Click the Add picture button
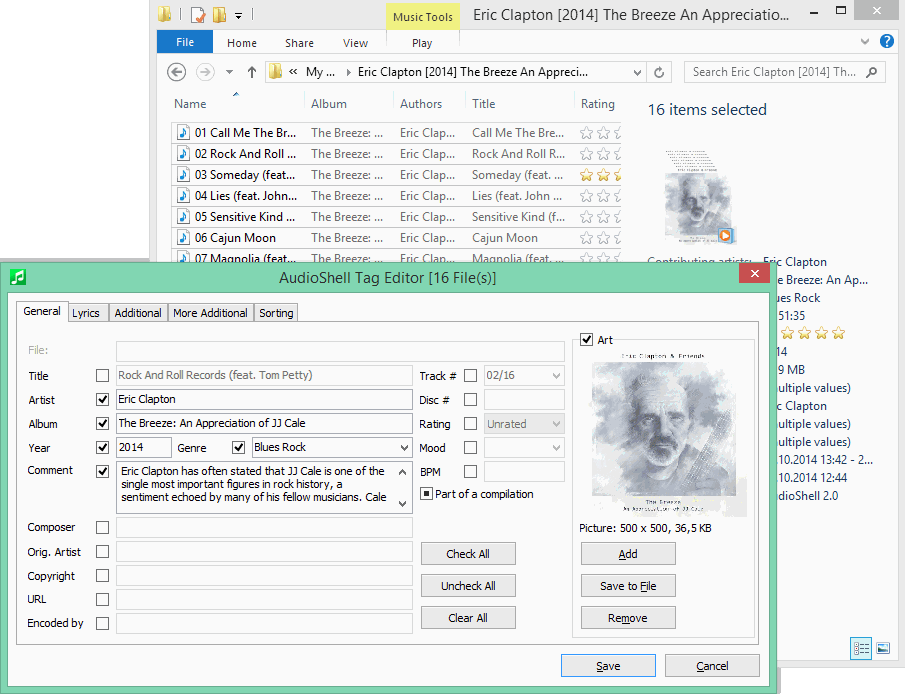 pos(628,554)
